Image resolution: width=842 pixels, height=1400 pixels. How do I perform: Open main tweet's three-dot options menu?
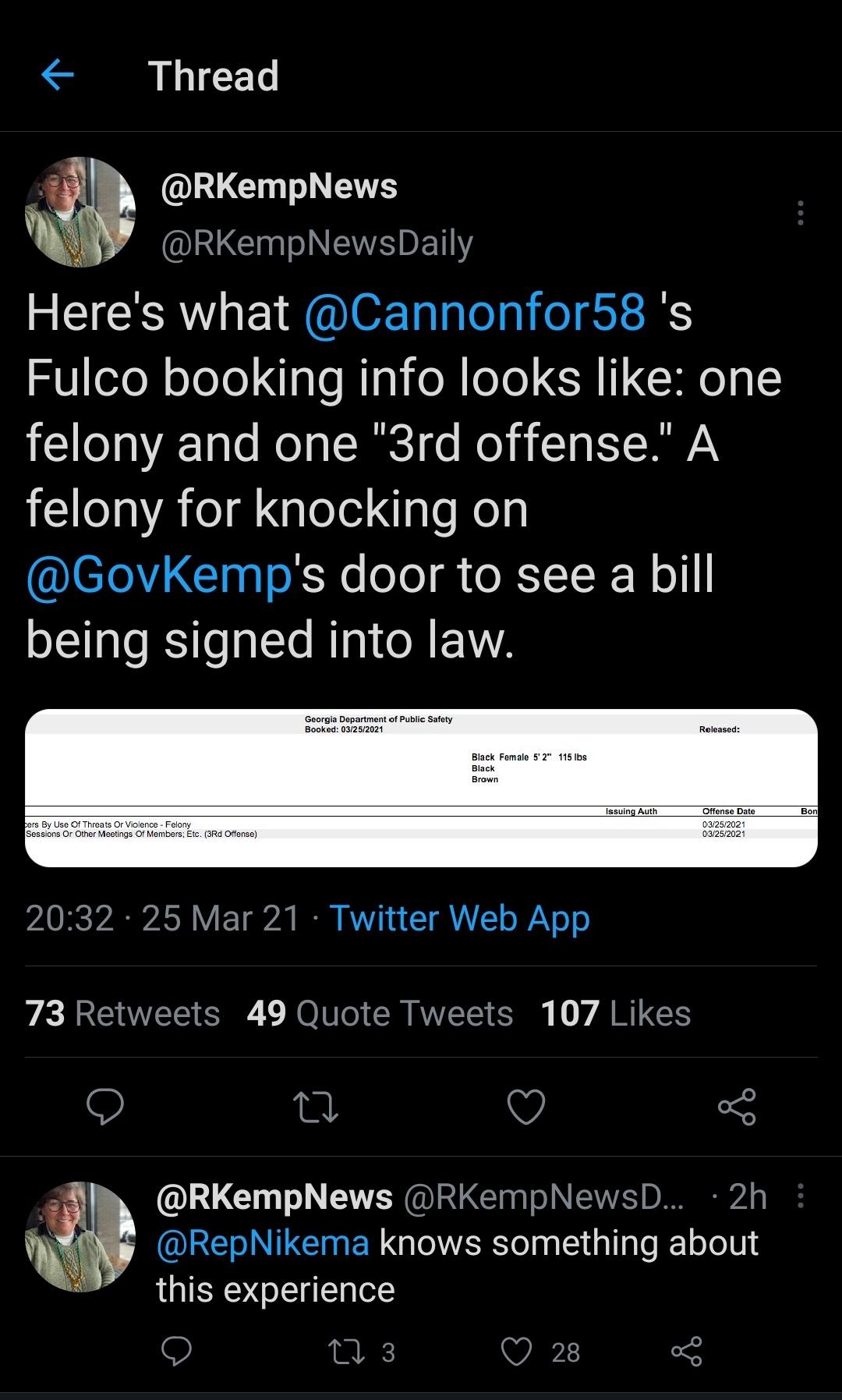tap(800, 213)
